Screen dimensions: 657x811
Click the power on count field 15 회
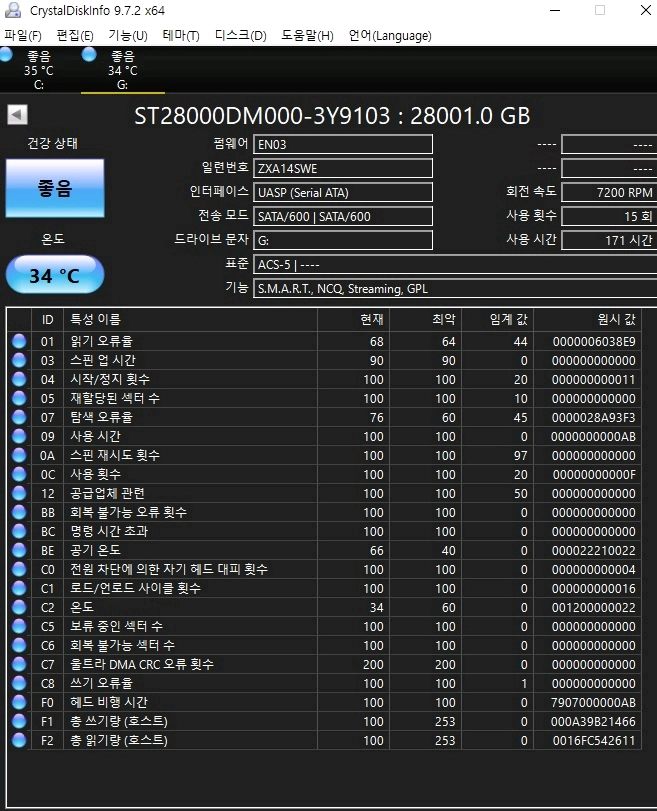[x=609, y=216]
